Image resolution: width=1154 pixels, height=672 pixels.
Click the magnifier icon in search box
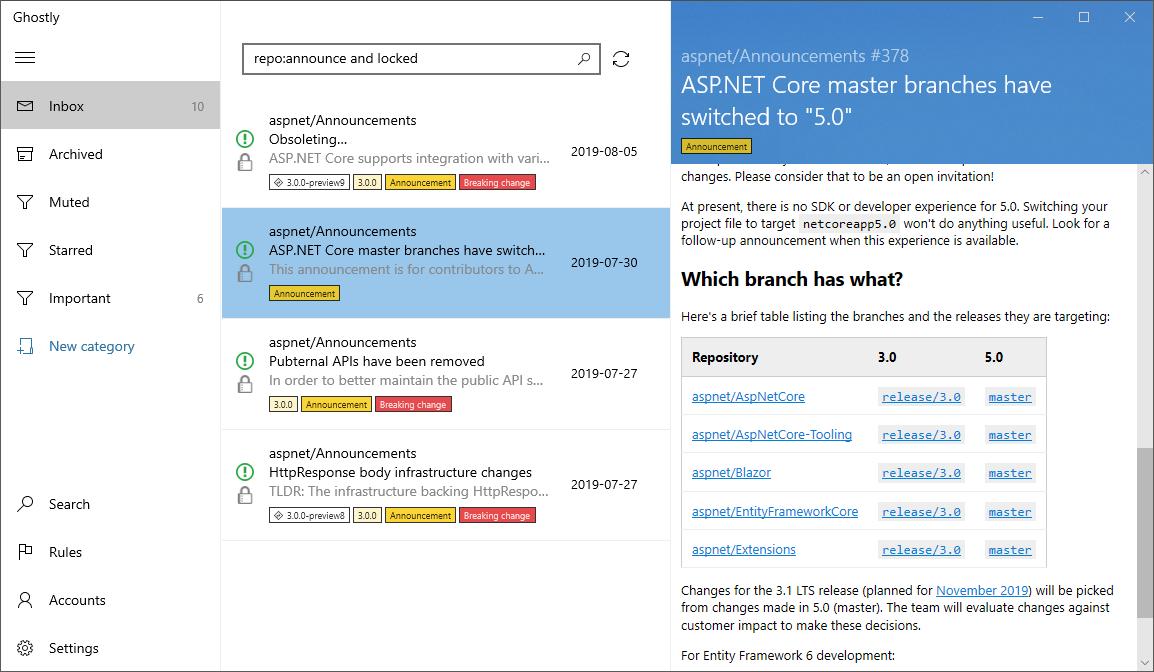click(584, 58)
